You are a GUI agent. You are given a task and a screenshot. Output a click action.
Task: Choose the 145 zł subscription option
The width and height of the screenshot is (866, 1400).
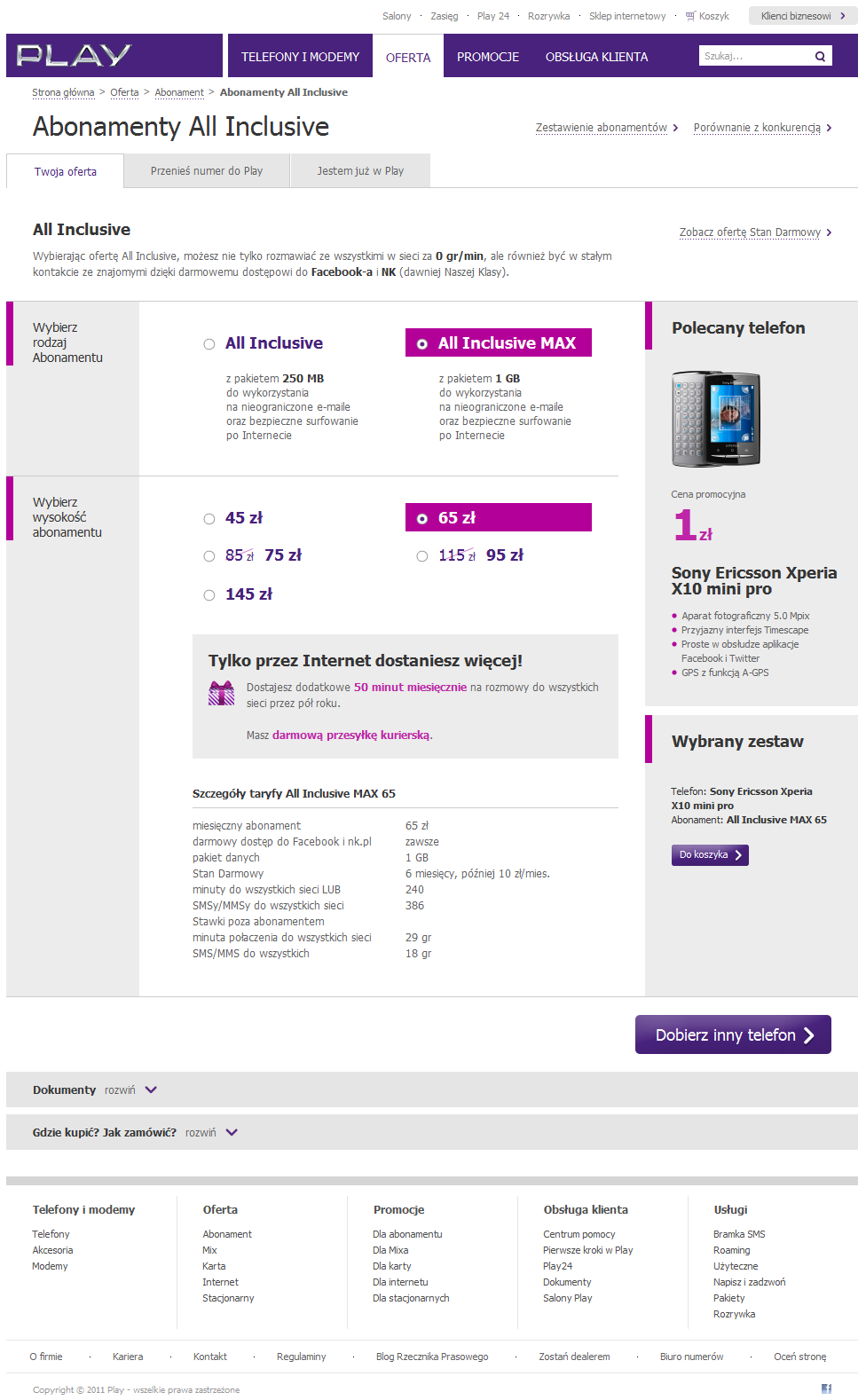209,595
